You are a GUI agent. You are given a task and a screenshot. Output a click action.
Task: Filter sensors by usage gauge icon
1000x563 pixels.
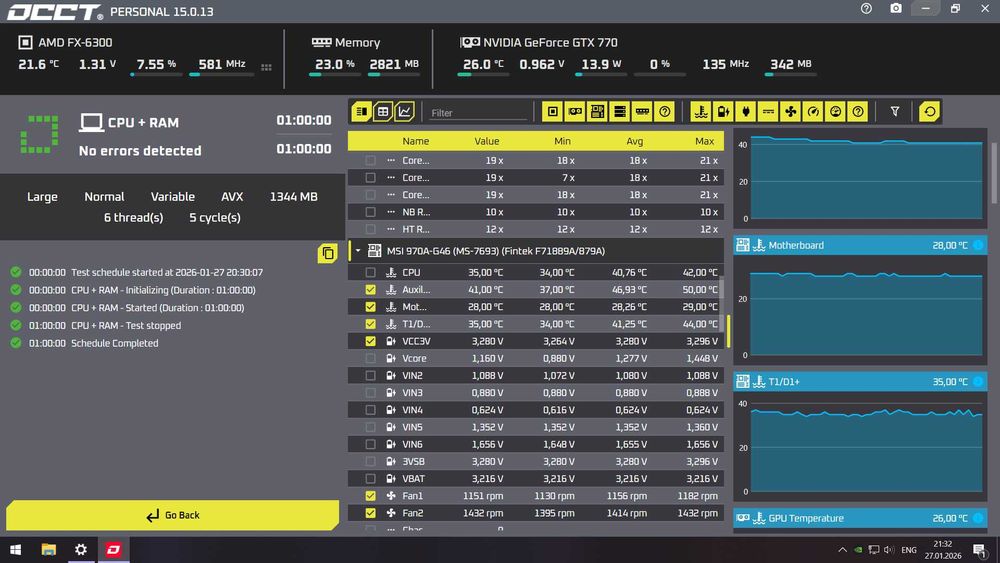pyautogui.click(x=835, y=112)
